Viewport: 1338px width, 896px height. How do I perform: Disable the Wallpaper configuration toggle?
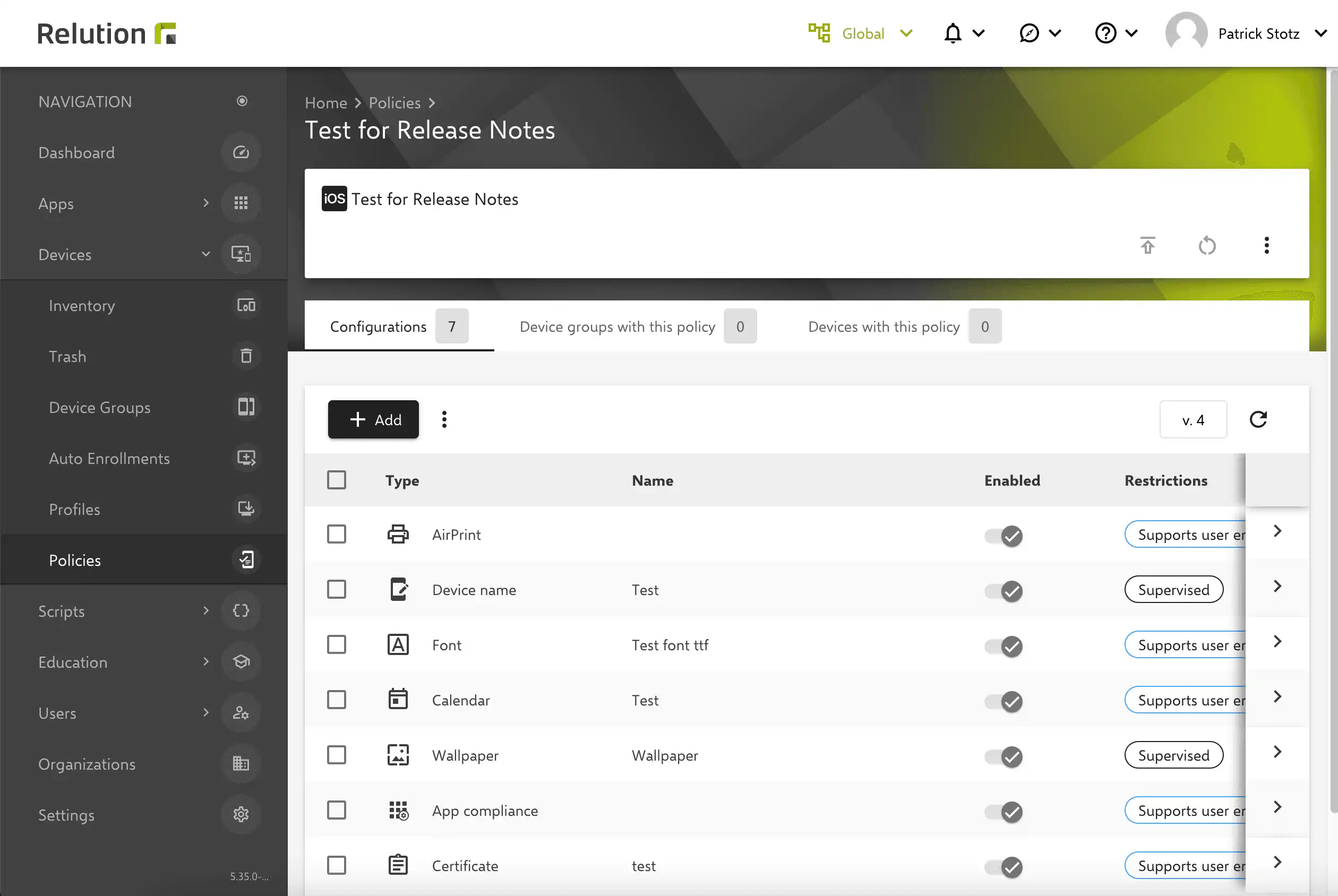(x=1003, y=756)
